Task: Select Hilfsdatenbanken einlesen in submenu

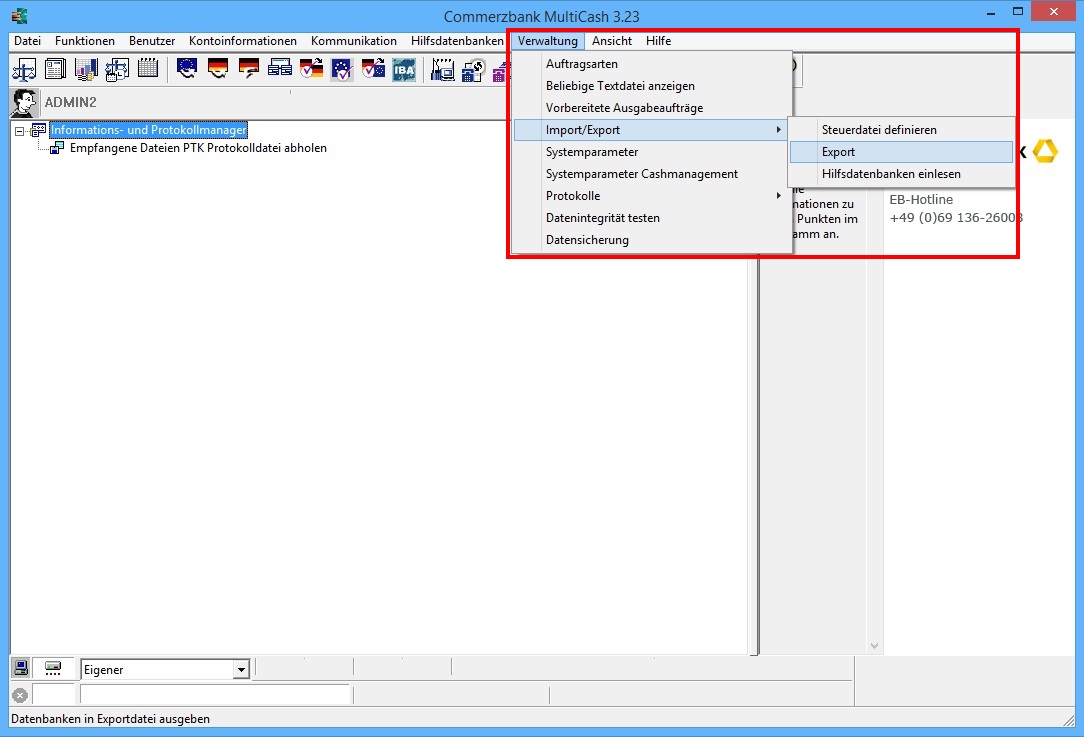Action: coord(901,174)
